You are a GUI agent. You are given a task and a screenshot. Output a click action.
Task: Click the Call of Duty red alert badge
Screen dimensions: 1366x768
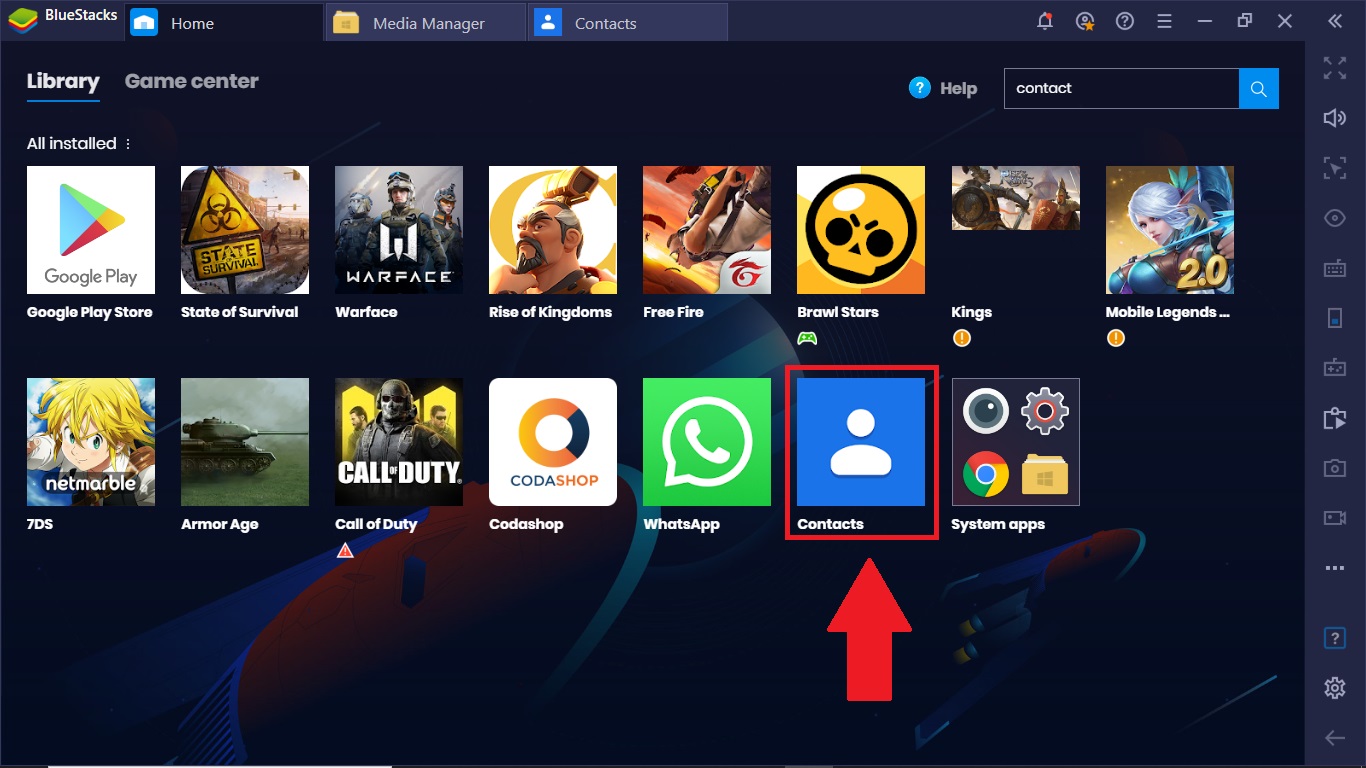click(345, 550)
